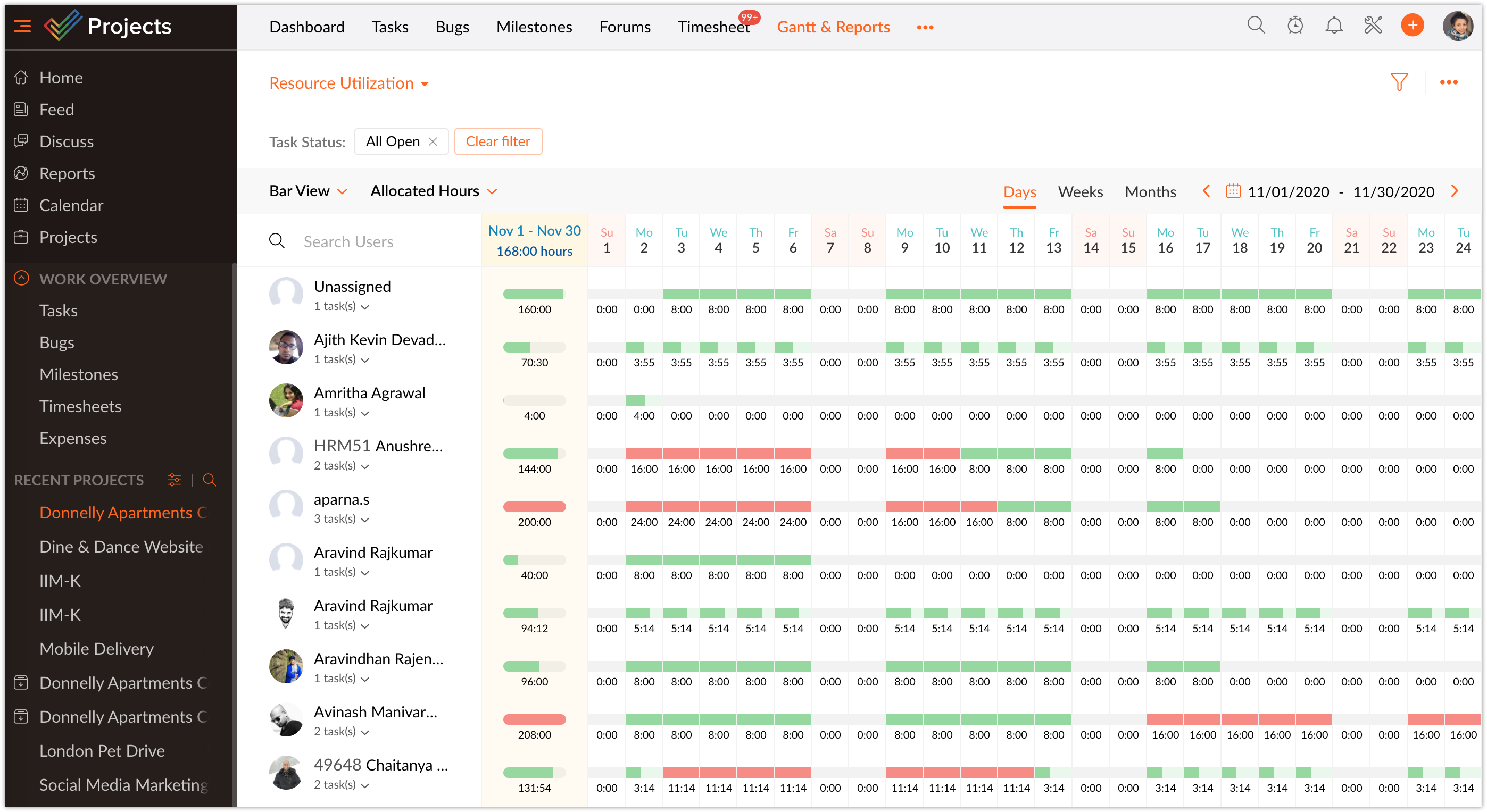1487x812 pixels.
Task: Open the Milestones top menu item
Action: click(x=534, y=27)
